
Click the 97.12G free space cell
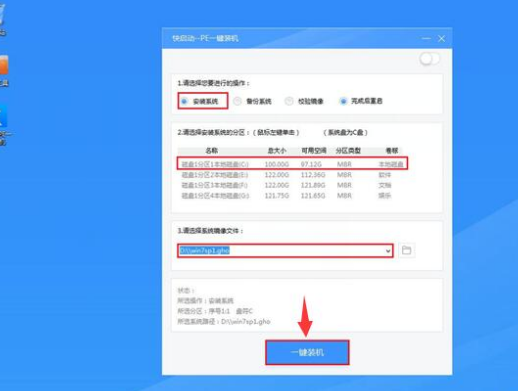[311, 164]
